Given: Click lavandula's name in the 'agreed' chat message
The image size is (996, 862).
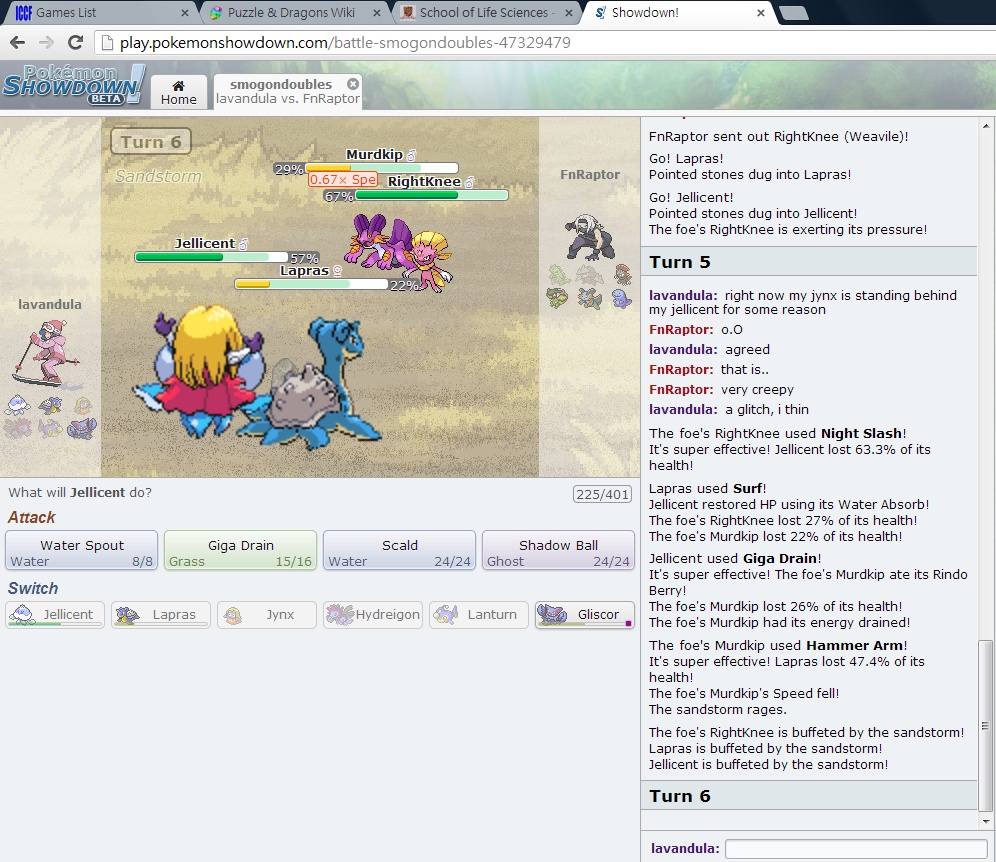Looking at the screenshot, I should pos(683,349).
